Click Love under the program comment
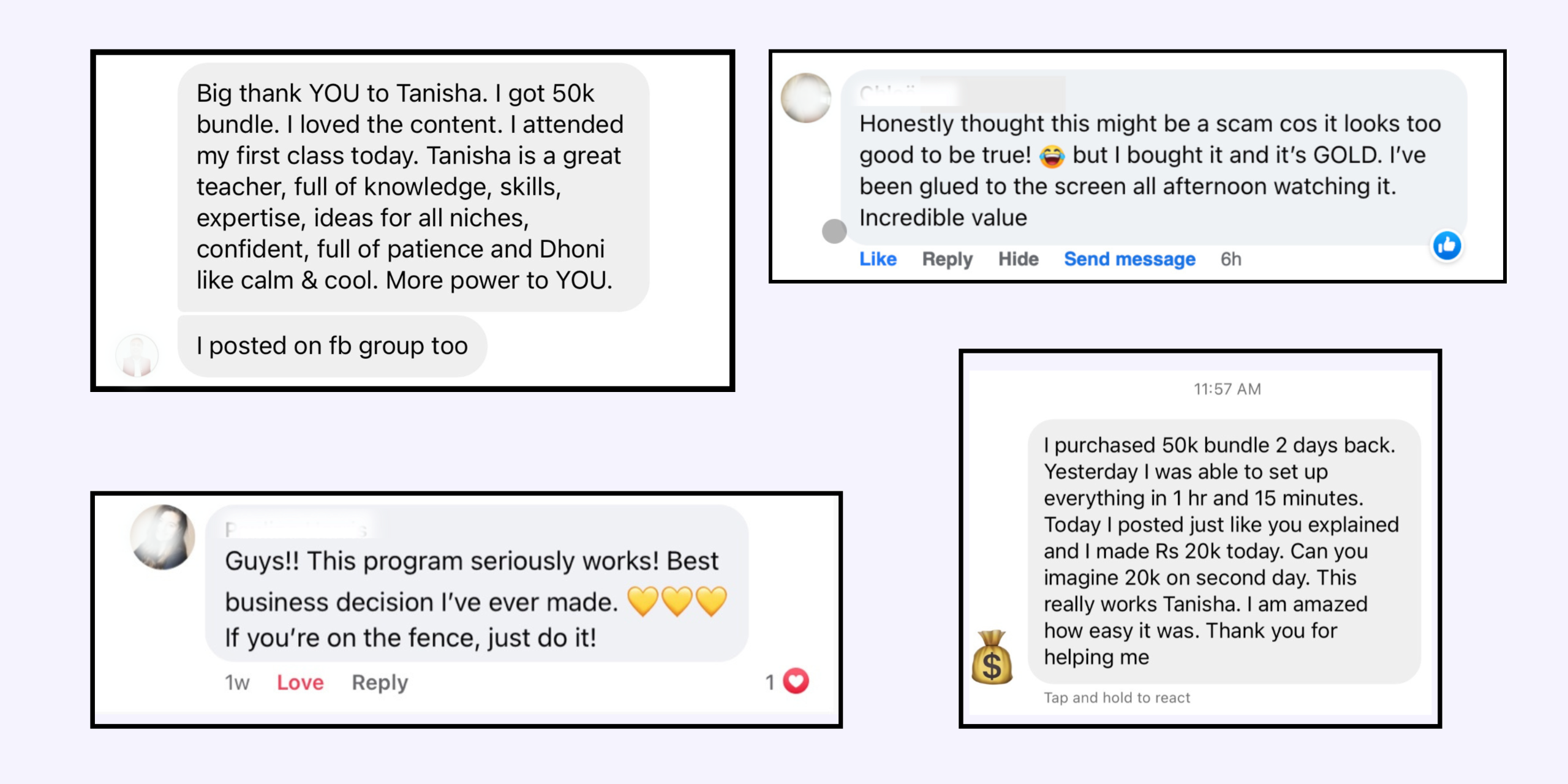 coord(300,682)
